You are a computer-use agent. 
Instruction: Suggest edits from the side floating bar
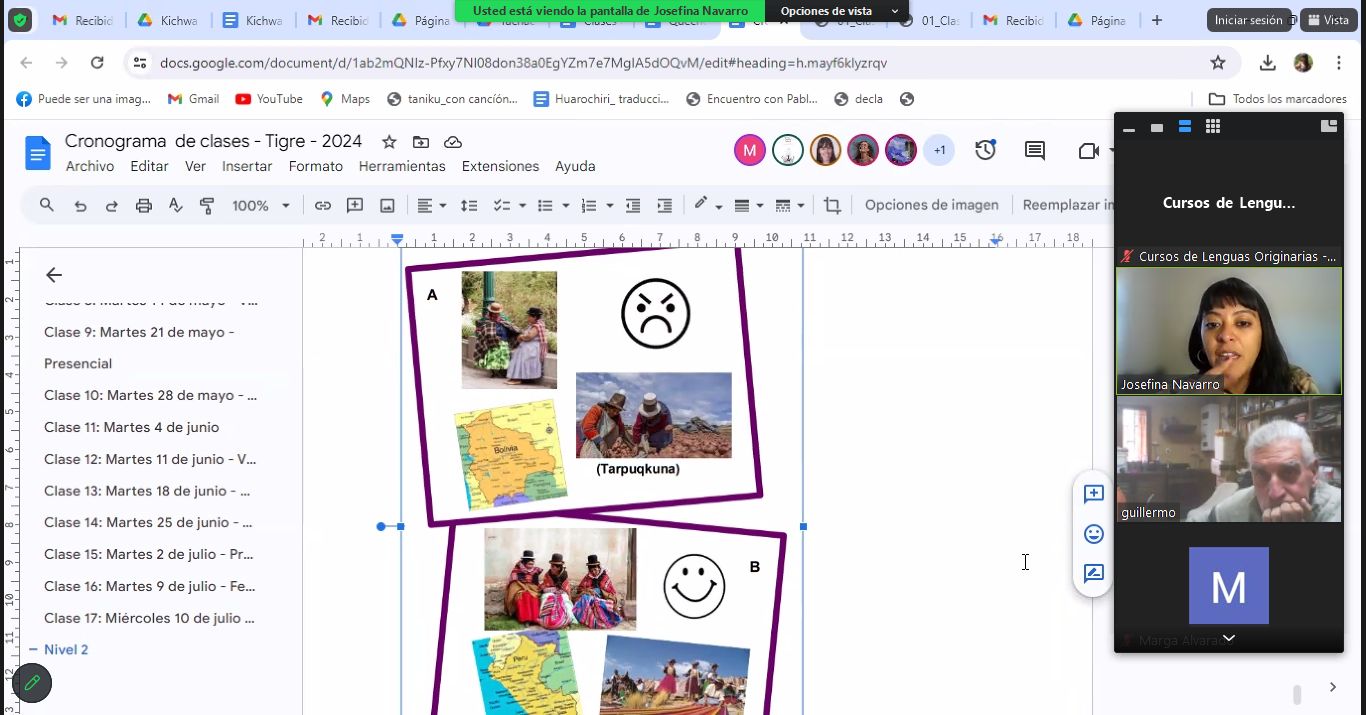tap(1094, 573)
